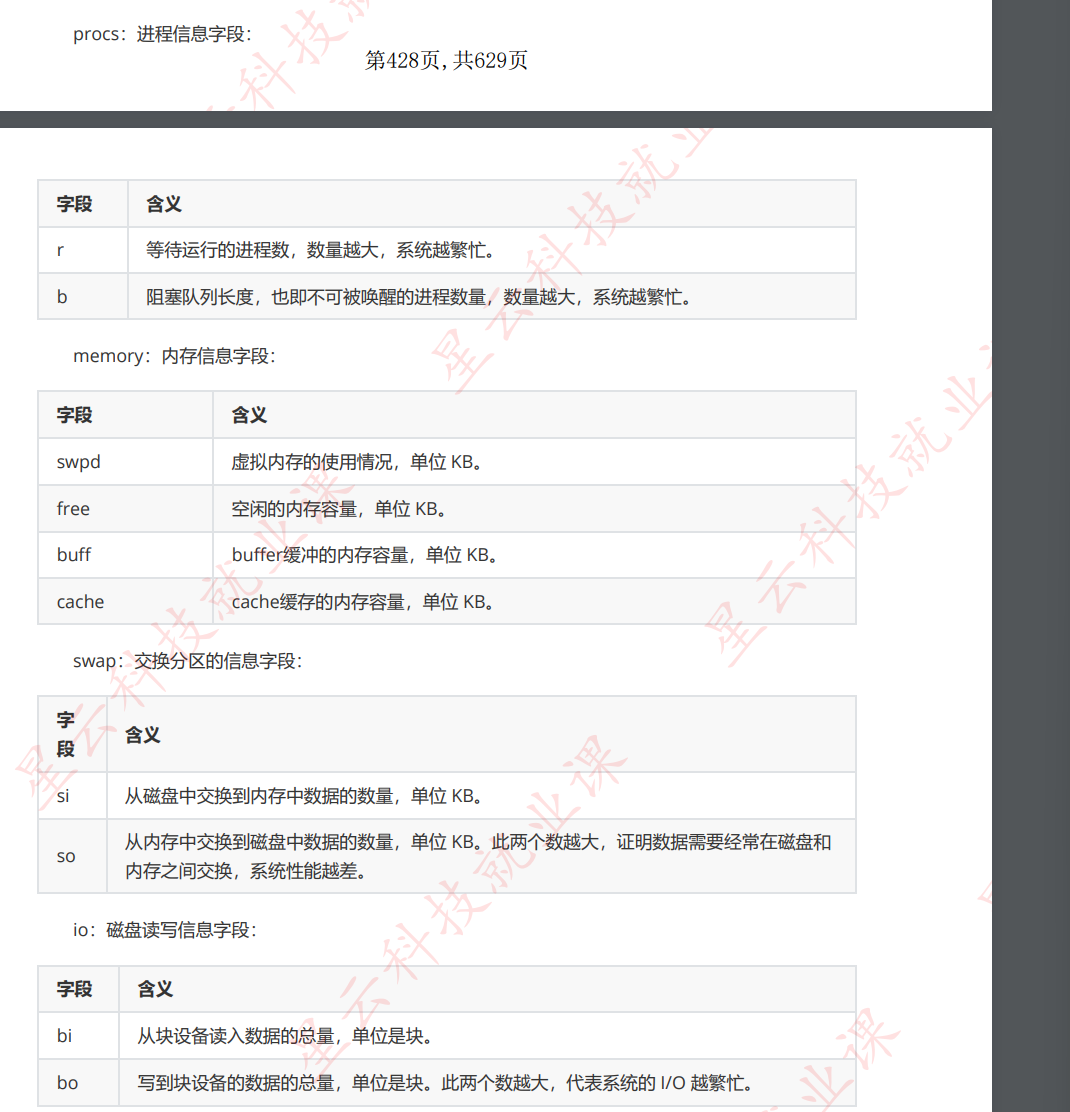This screenshot has width=1070, height=1112.
Task: Click the page footer '第428页,共629页'
Action: point(446,60)
